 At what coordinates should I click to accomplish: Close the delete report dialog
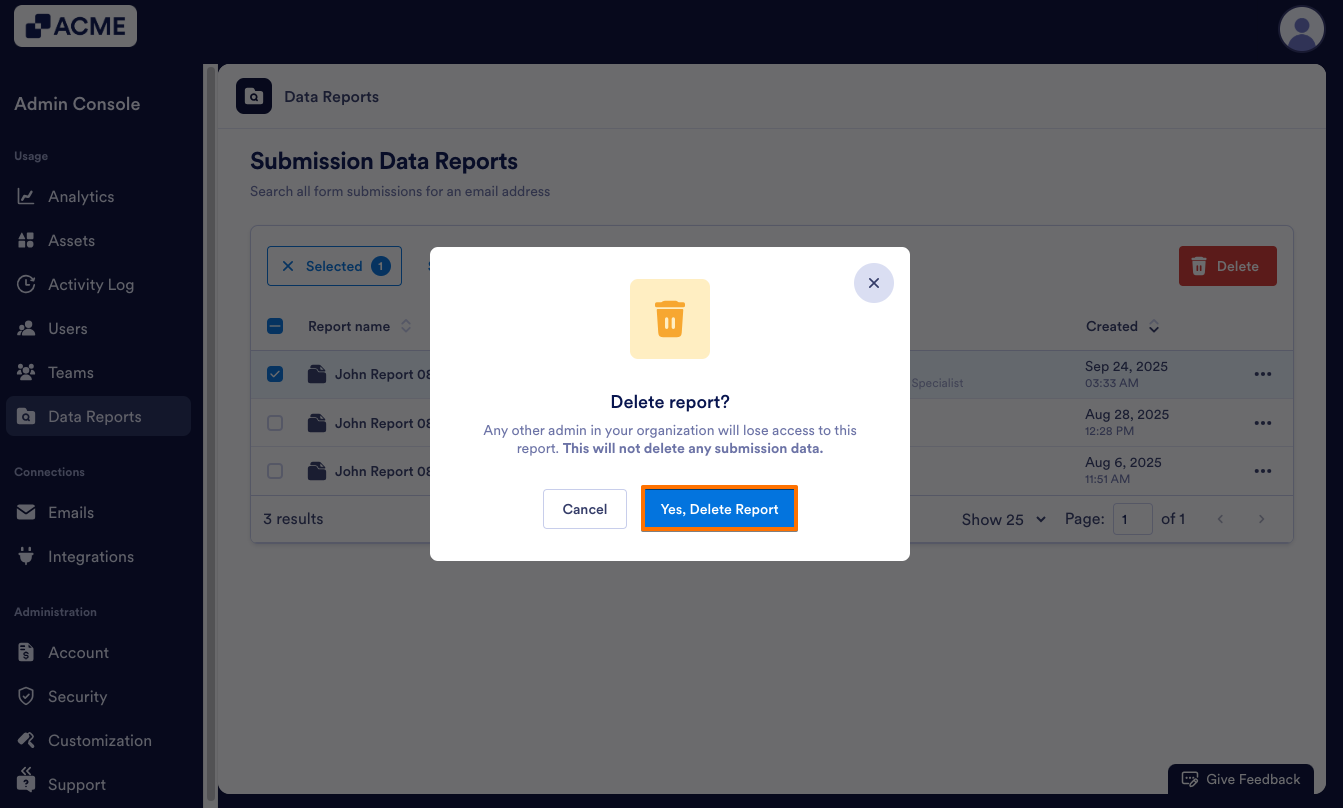pyautogui.click(x=873, y=284)
